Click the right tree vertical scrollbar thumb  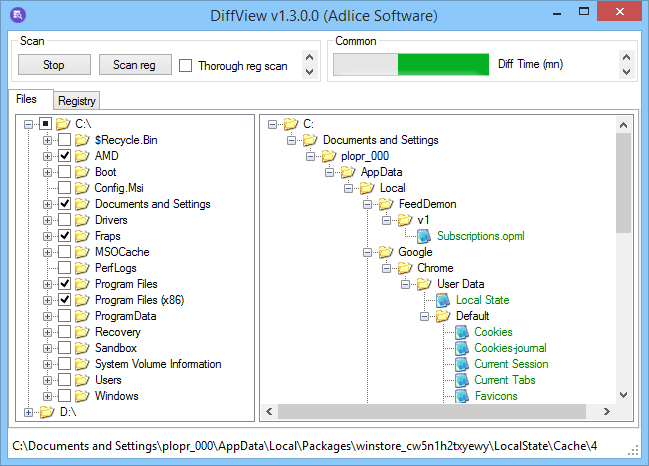coord(623,183)
